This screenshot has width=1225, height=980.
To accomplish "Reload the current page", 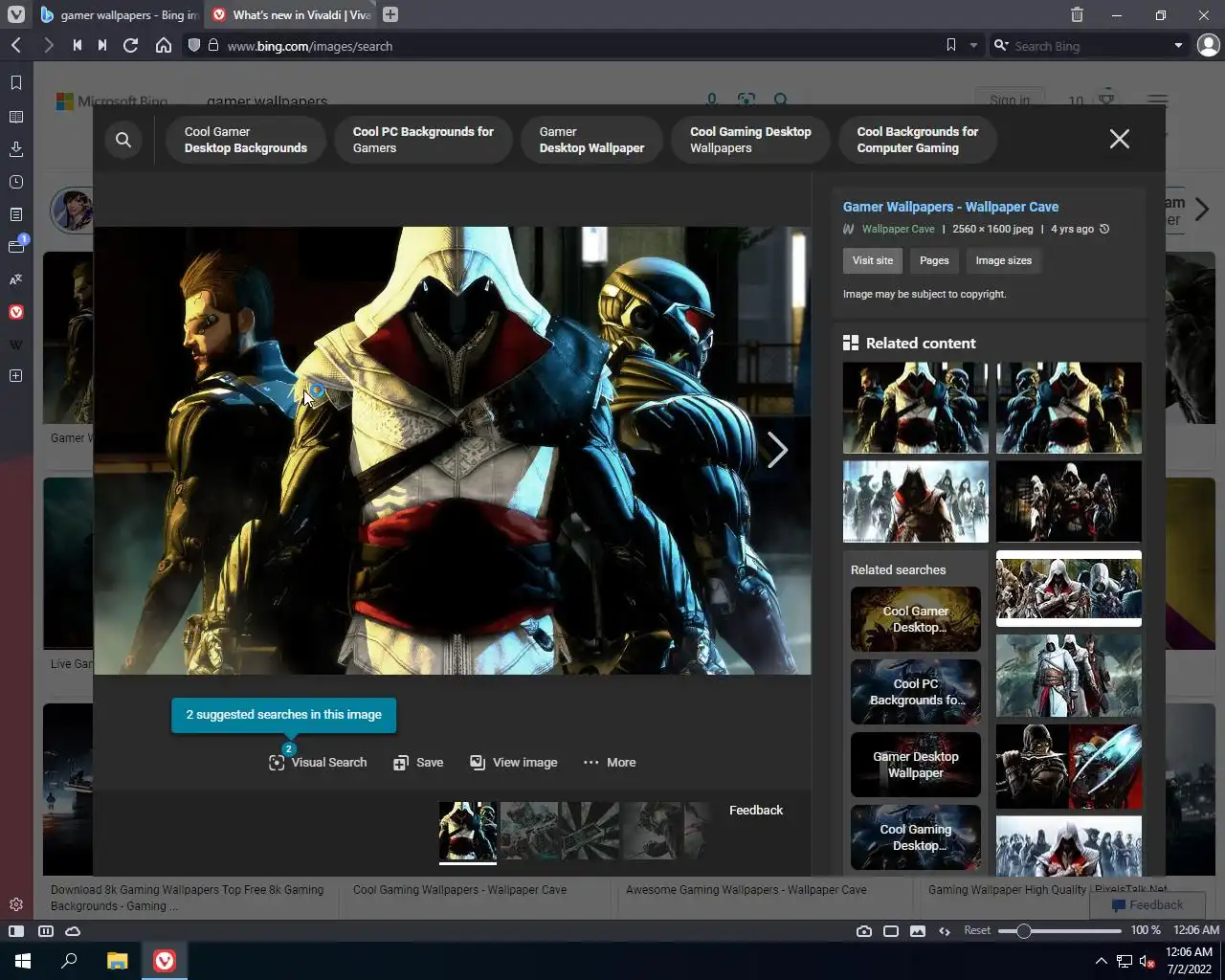I will [131, 45].
